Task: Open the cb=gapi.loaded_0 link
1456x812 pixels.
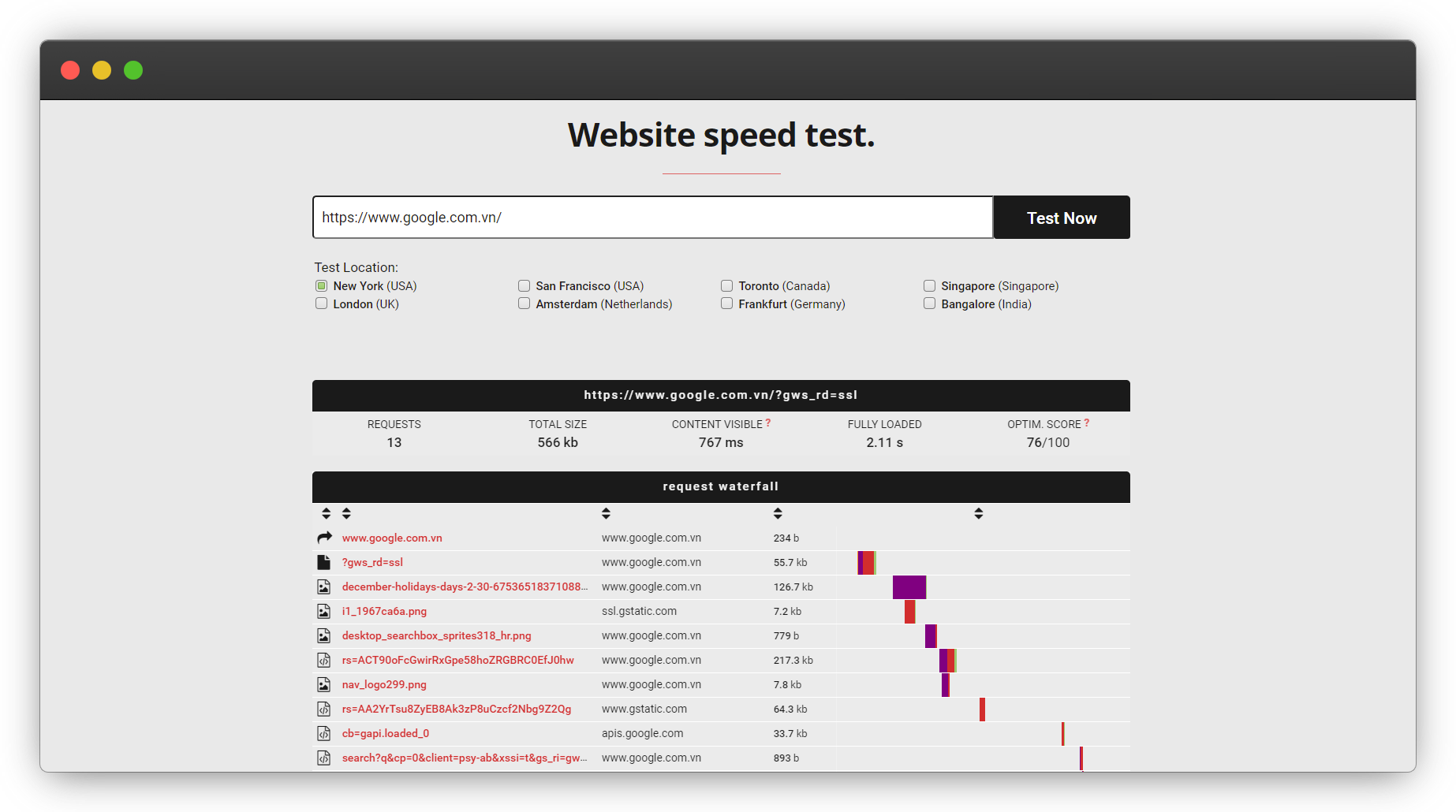Action: (x=386, y=733)
